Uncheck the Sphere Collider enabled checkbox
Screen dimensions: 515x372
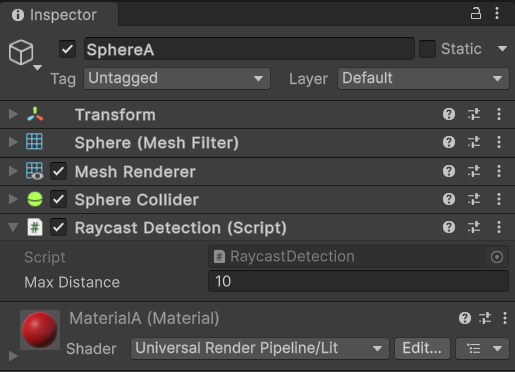58,199
